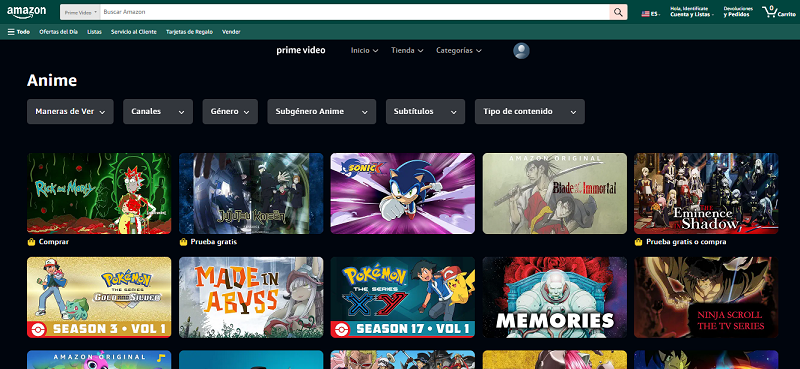The image size is (800, 369).
Task: Open Cuenta y Listas account menu
Action: [x=692, y=12]
